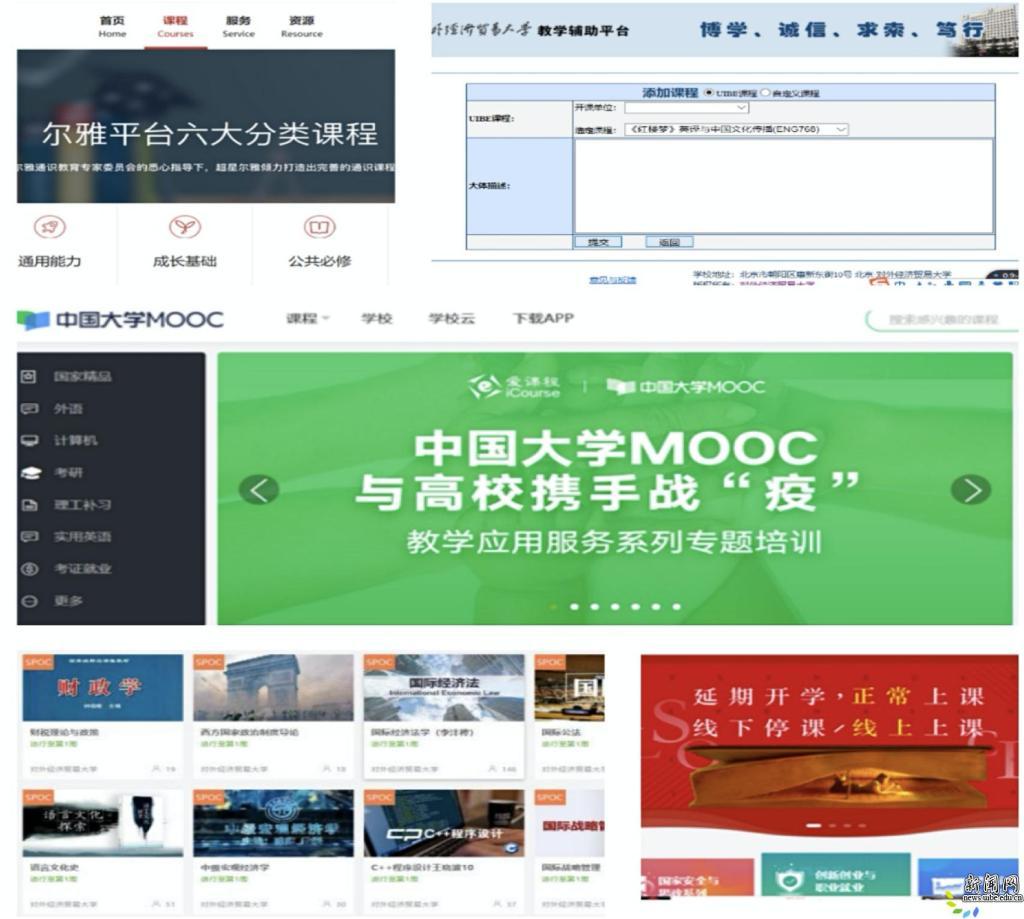1024x919 pixels.
Task: Go to previous banner slide arrow
Action: [259, 489]
